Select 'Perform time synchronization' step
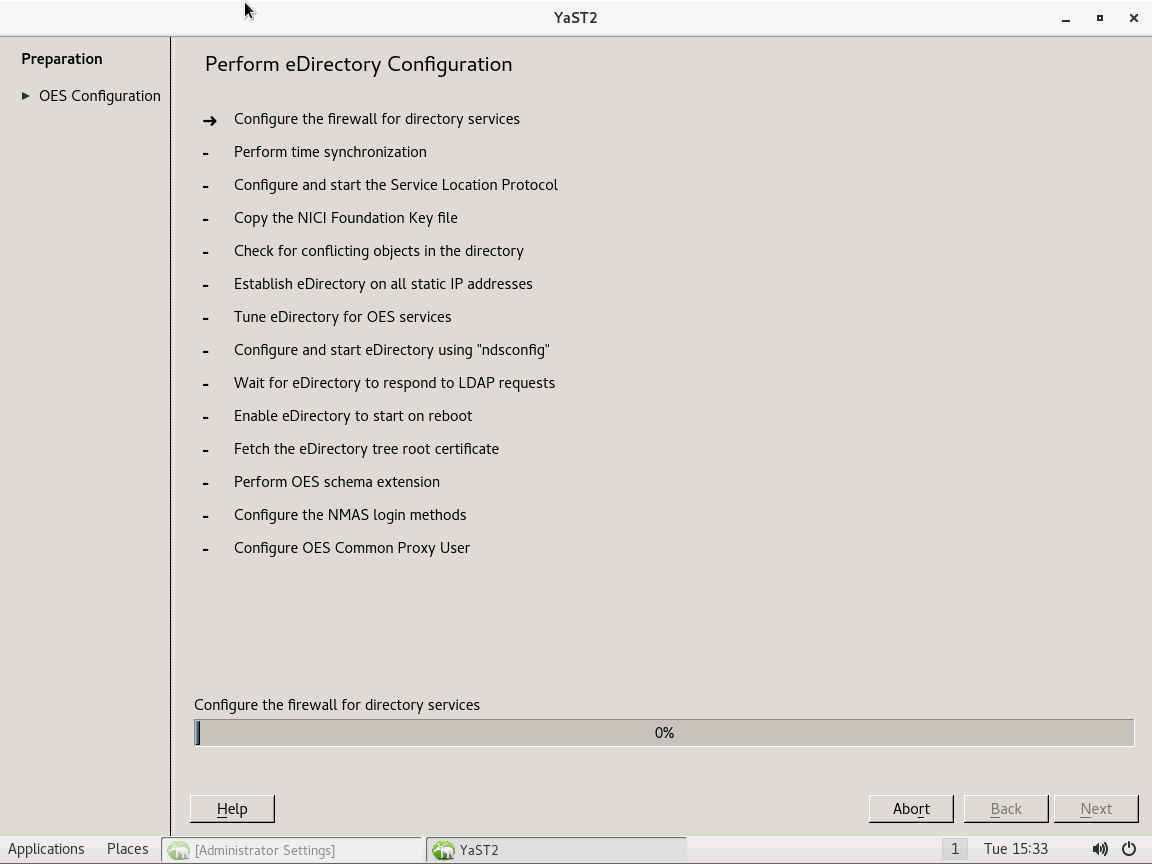 coord(330,152)
